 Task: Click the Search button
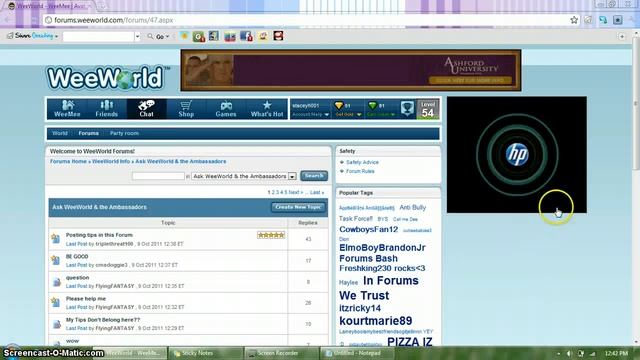[x=314, y=176]
